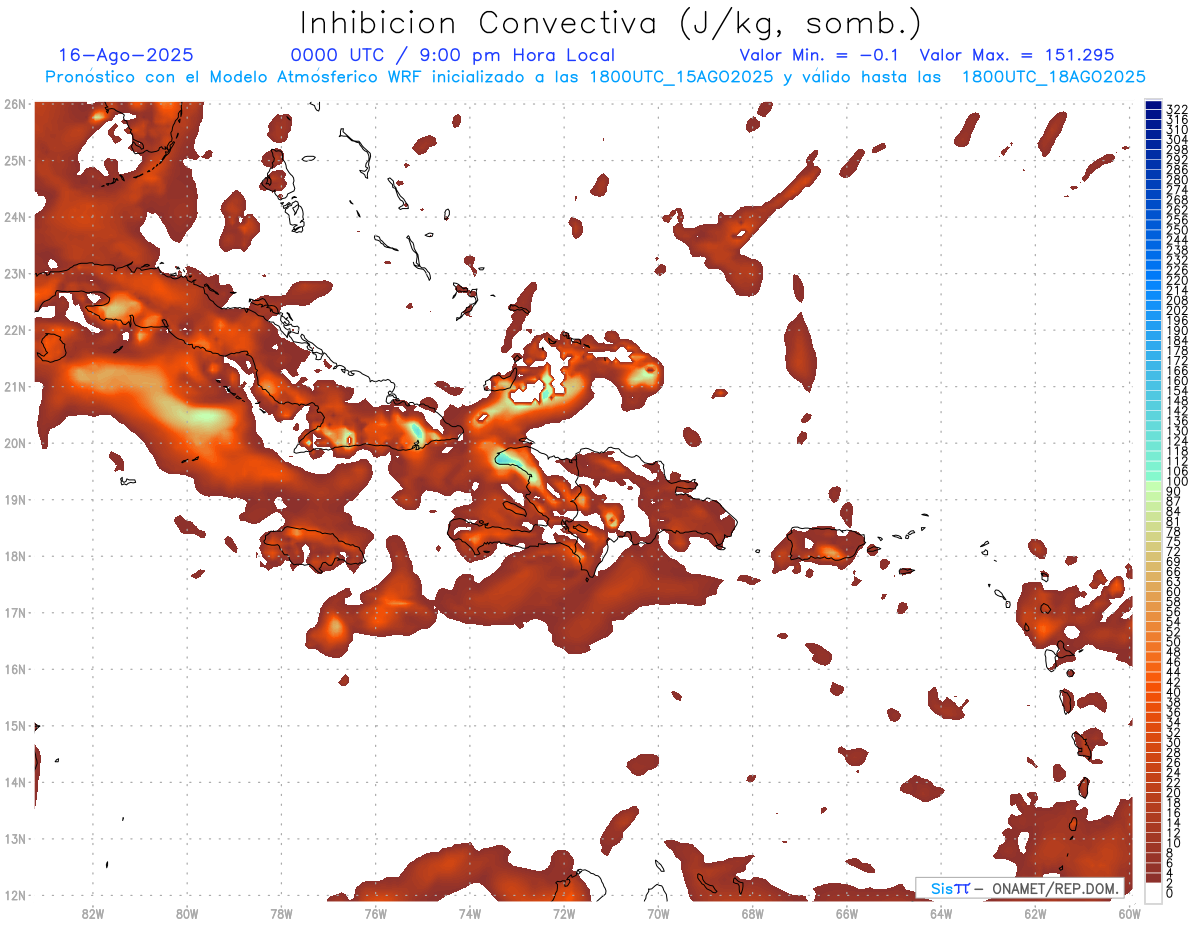This screenshot has width=1200, height=927.
Task: Click the 78W longitude label
Action: pyautogui.click(x=281, y=913)
